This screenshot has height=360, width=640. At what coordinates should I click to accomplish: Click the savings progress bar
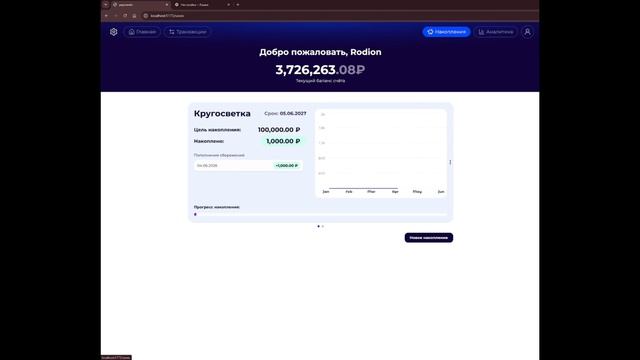click(320, 214)
